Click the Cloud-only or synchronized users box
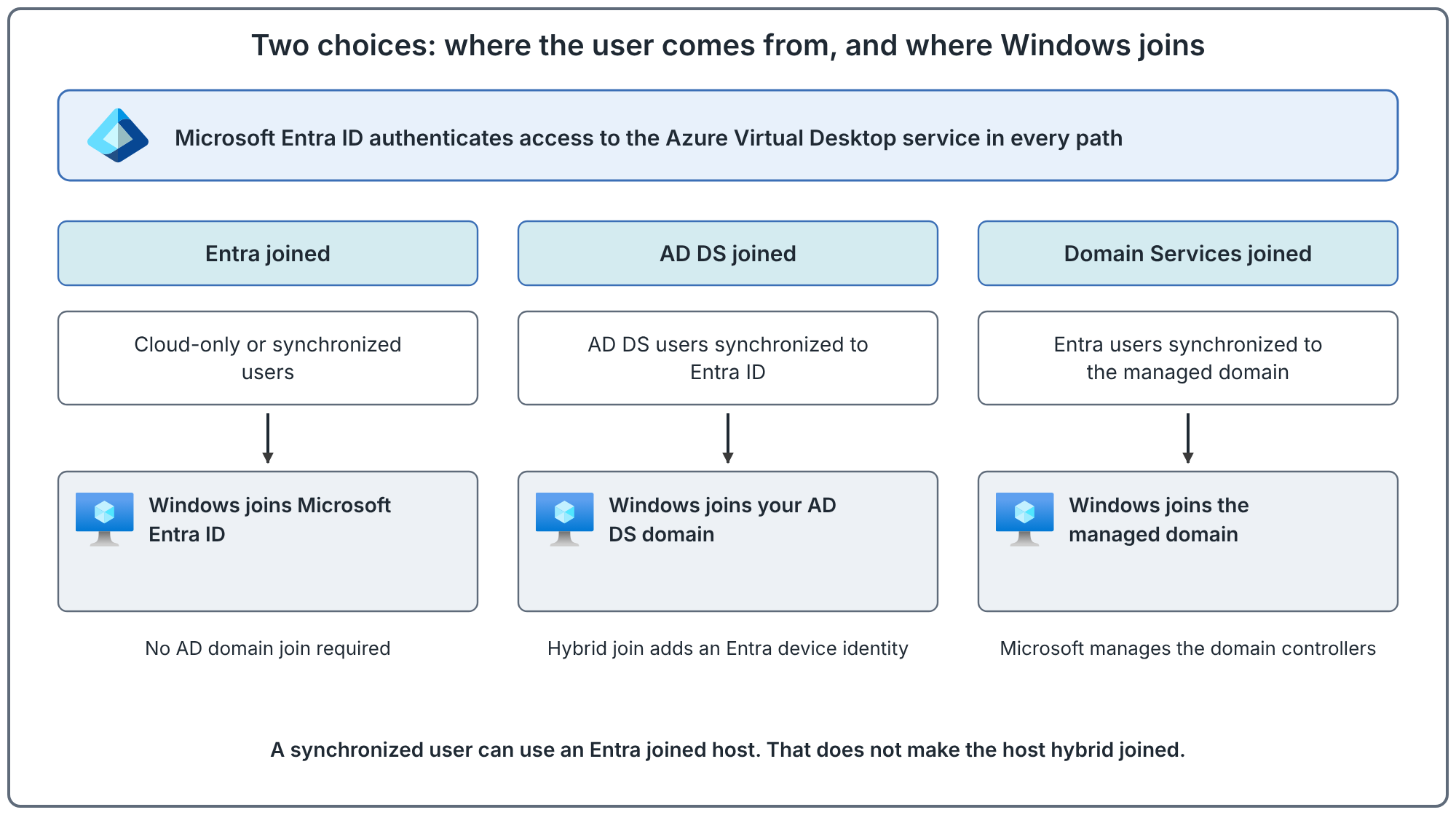The image size is (1456, 815). pos(268,358)
